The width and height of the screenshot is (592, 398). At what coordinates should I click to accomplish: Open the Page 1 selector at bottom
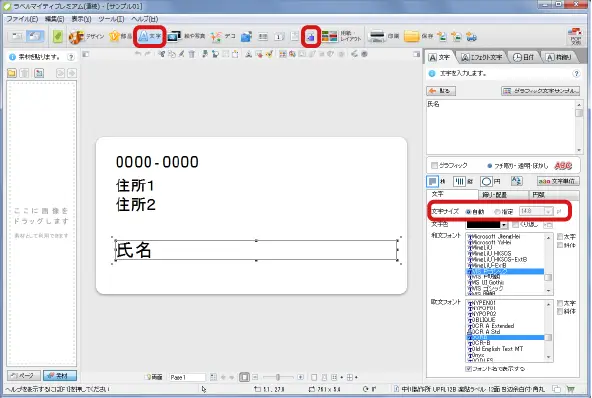coord(187,377)
